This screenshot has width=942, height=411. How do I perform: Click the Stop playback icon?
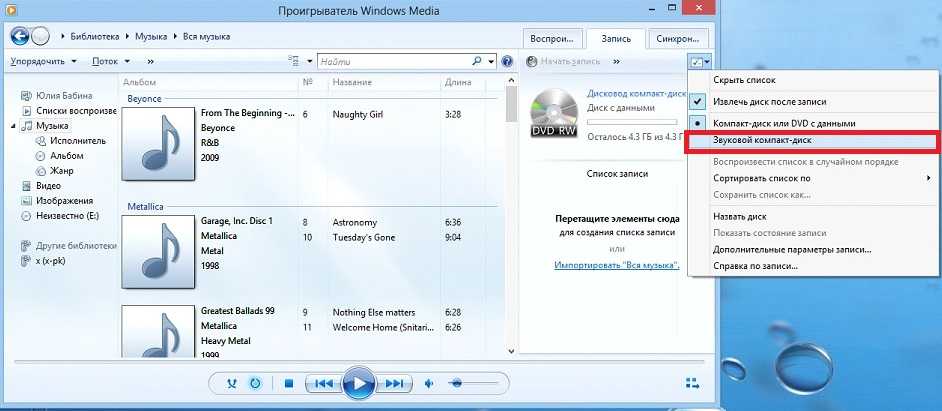(288, 383)
